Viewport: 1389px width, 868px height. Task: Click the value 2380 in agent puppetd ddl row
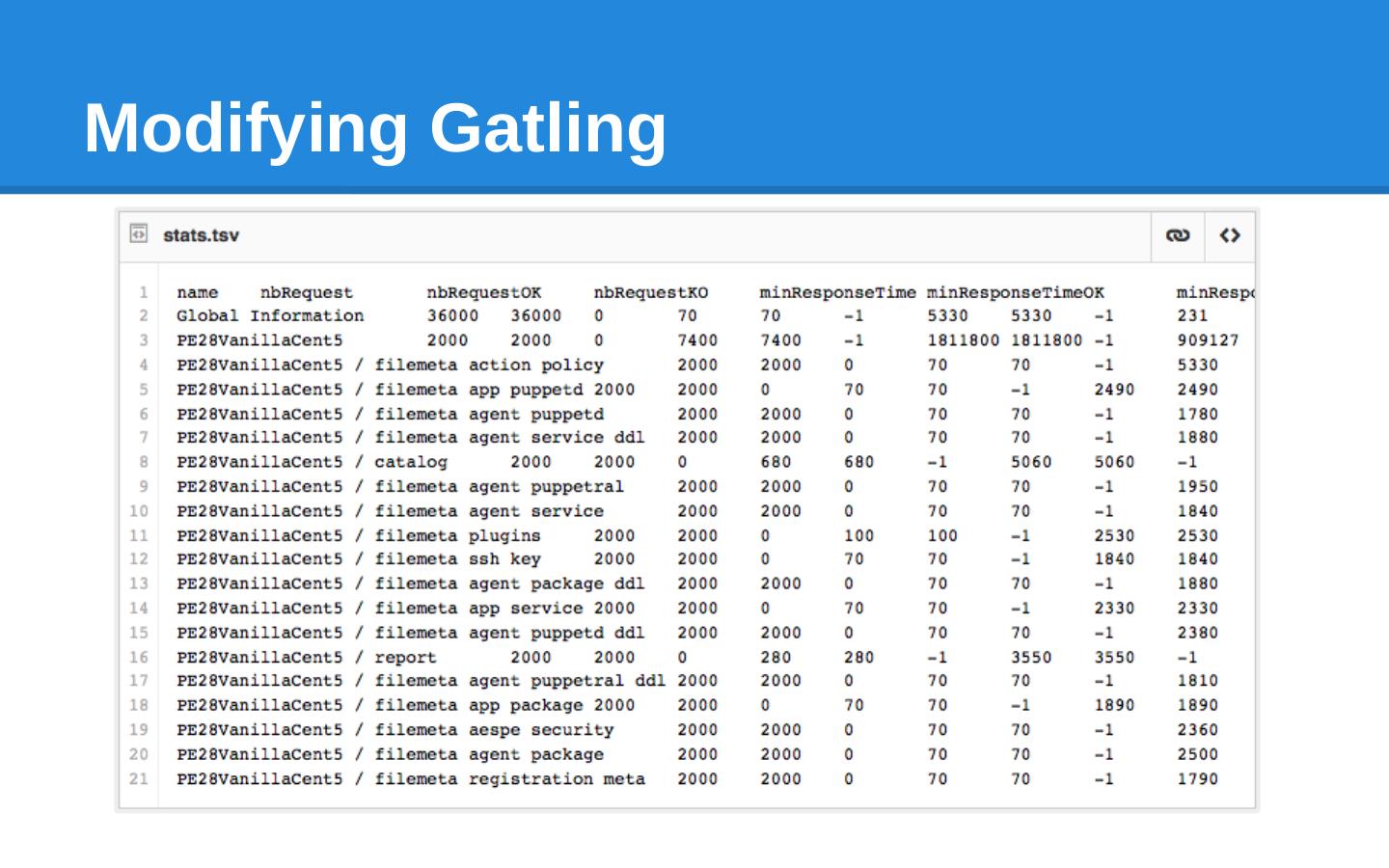click(1198, 633)
